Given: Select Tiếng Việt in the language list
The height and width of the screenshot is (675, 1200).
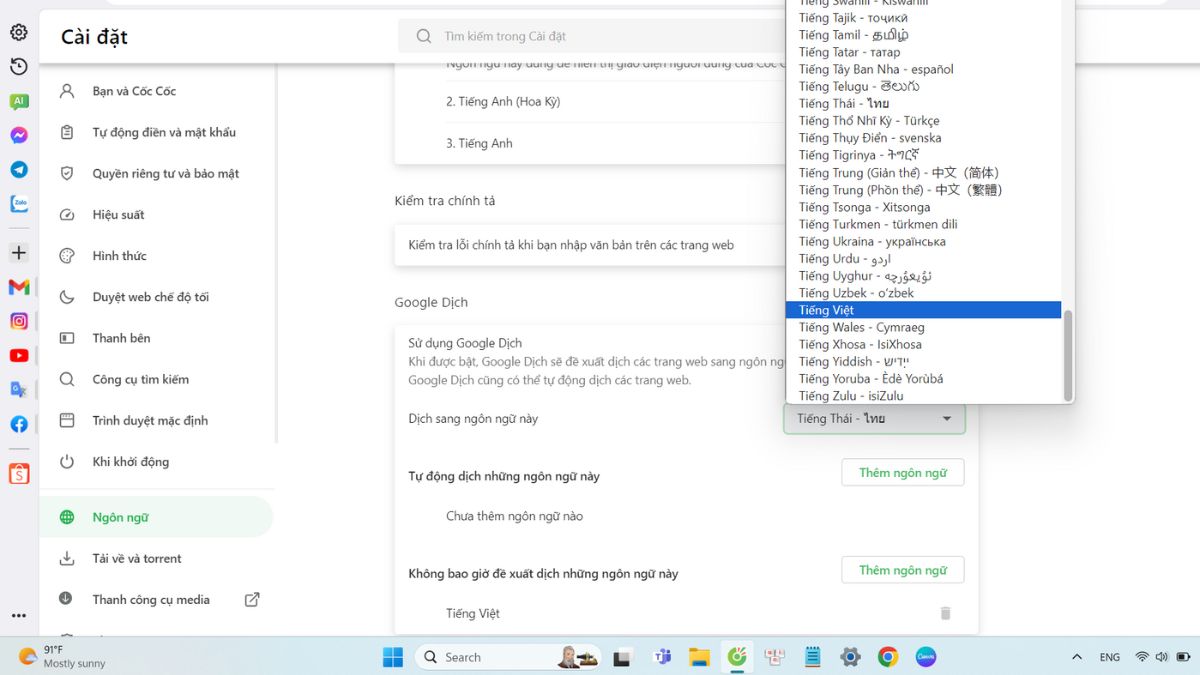Looking at the screenshot, I should click(x=923, y=310).
